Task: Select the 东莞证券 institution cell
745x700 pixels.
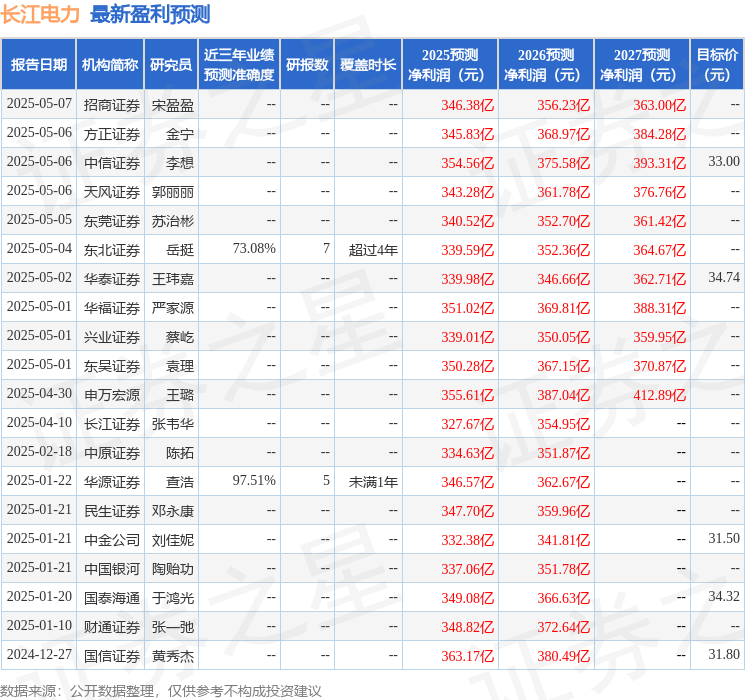Action: click(x=112, y=221)
